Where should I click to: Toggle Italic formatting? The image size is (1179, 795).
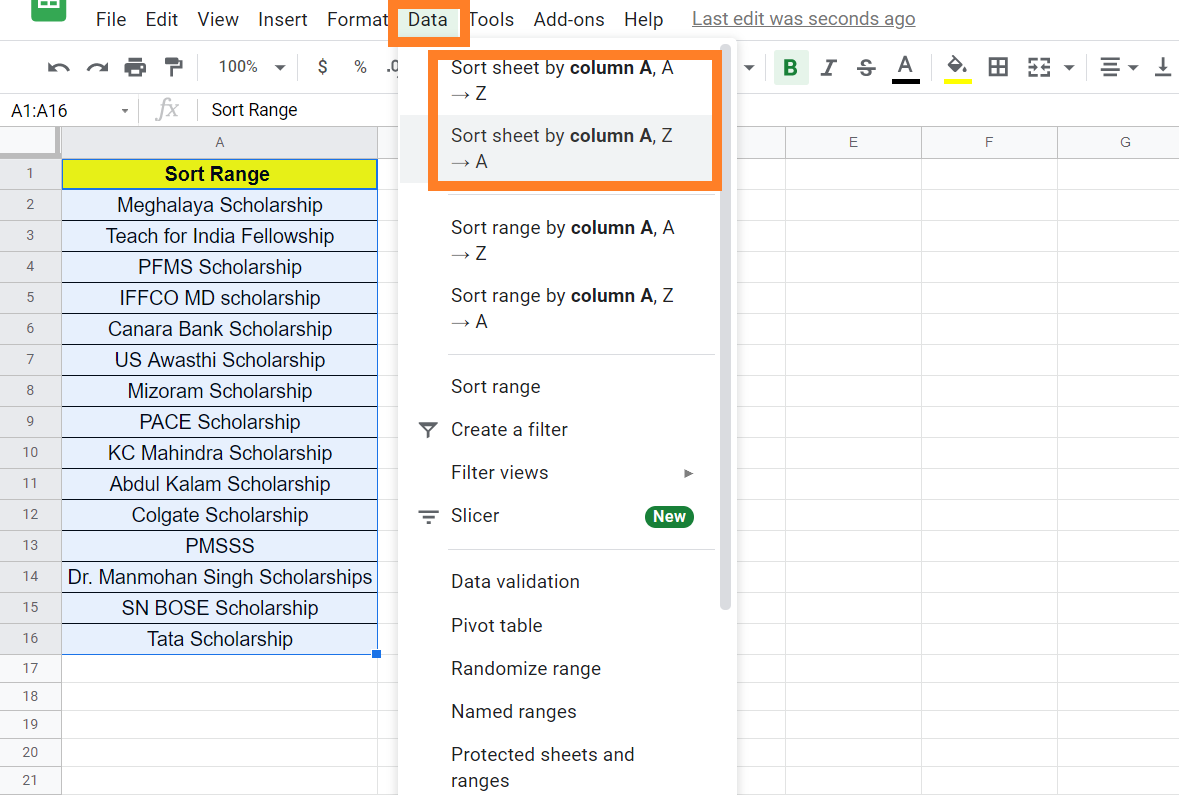pyautogui.click(x=829, y=68)
